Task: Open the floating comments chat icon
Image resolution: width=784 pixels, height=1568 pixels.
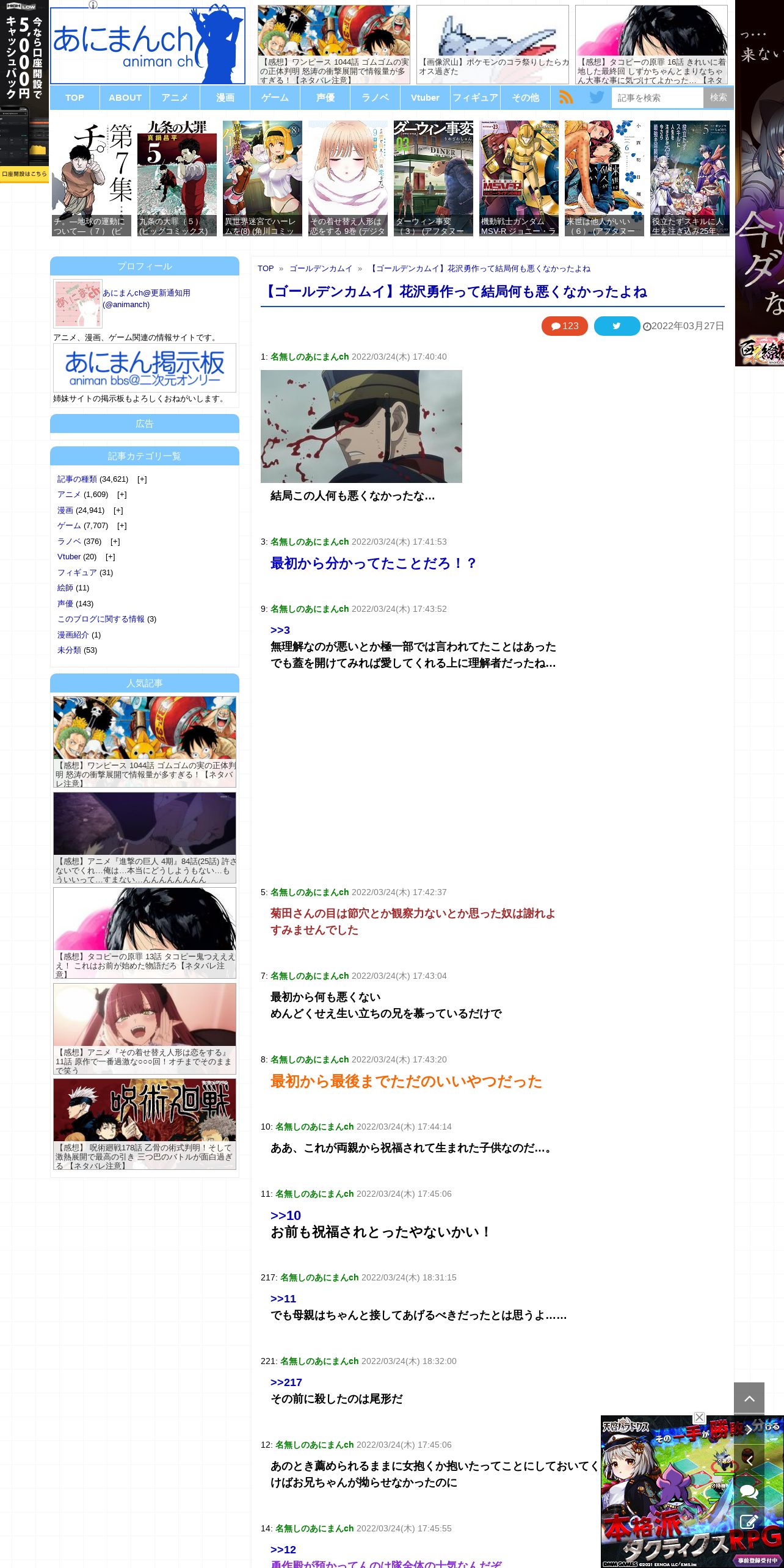Action: click(749, 1492)
